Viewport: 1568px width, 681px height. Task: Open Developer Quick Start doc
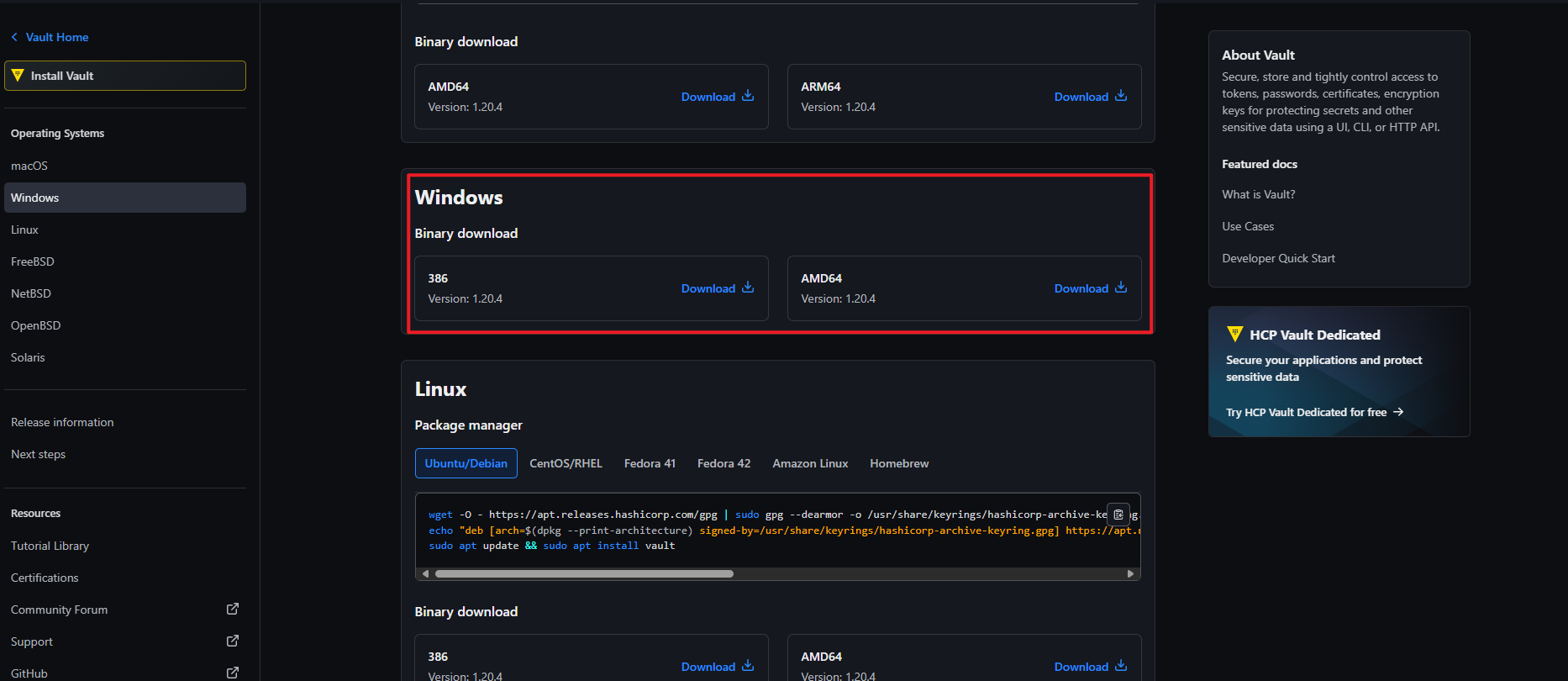(1278, 258)
